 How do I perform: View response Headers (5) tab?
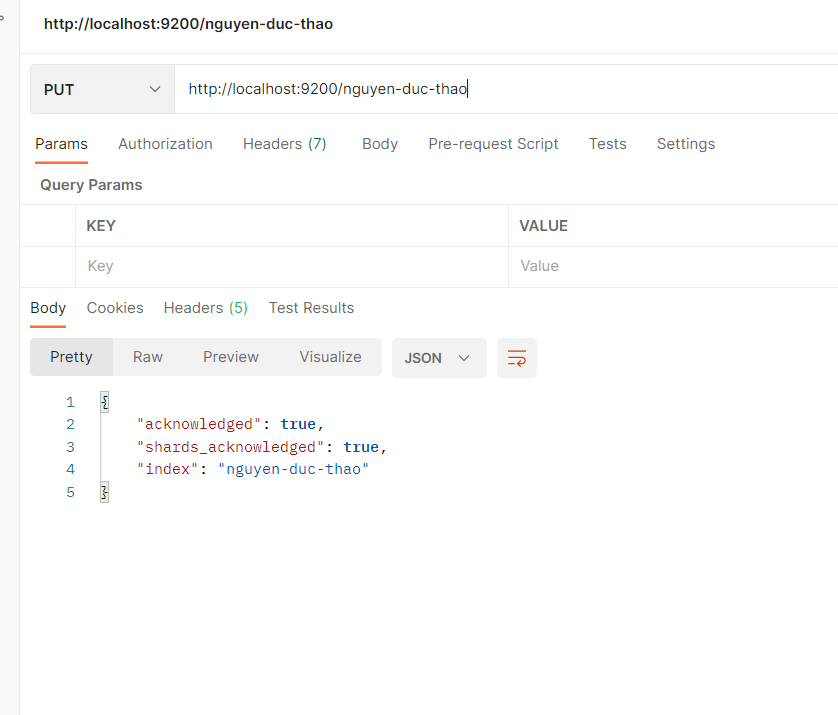(x=205, y=308)
